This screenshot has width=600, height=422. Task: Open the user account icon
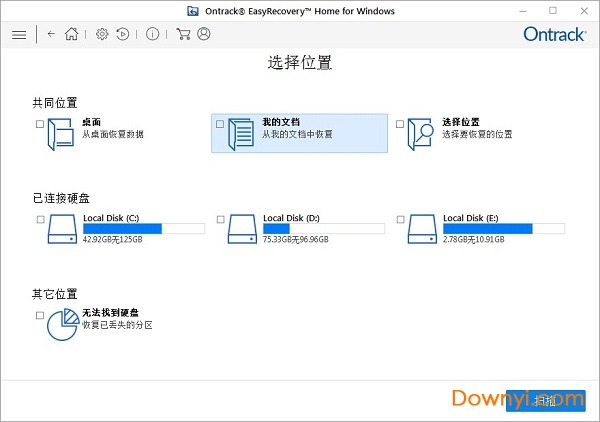204,34
